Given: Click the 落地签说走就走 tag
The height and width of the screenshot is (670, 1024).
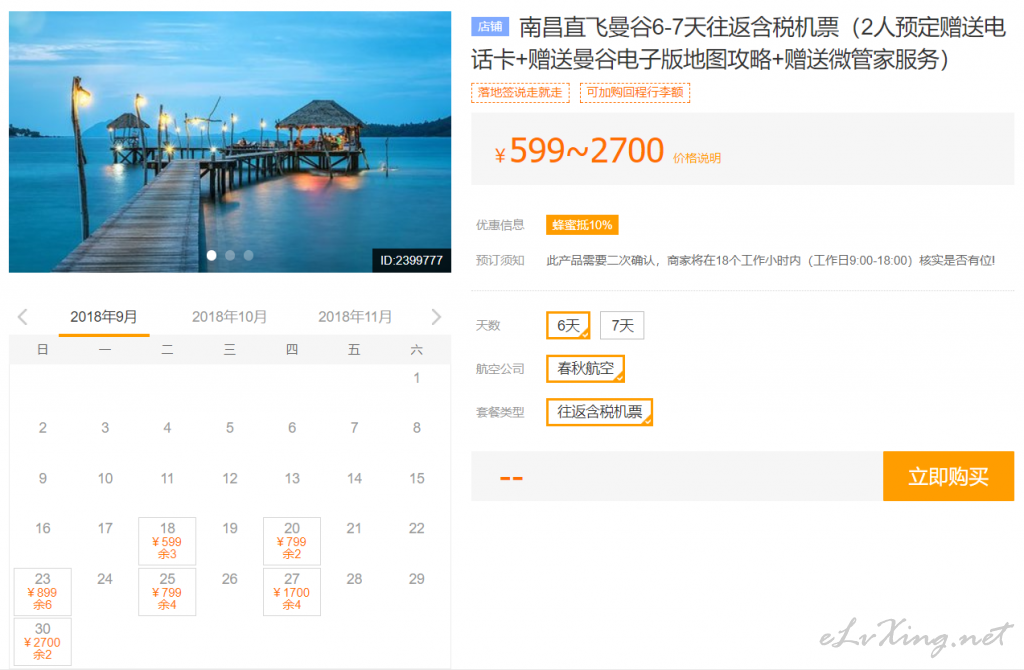Looking at the screenshot, I should [520, 93].
